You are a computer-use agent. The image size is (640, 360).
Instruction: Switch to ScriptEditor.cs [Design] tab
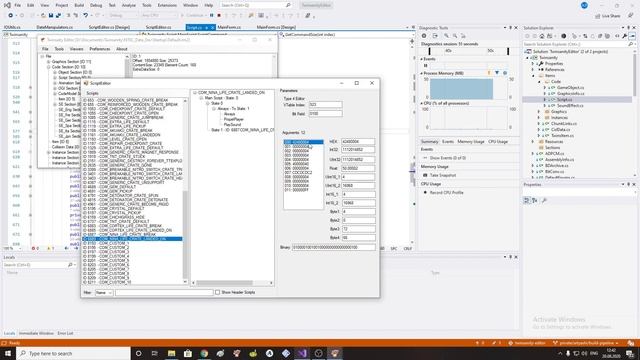tap(109, 27)
